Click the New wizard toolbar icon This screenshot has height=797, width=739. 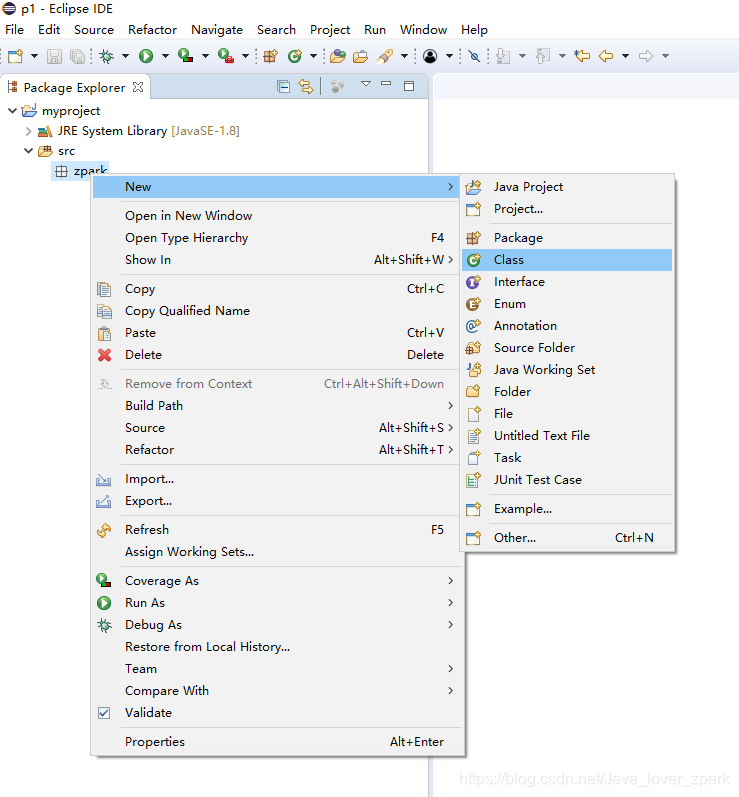[x=15, y=56]
